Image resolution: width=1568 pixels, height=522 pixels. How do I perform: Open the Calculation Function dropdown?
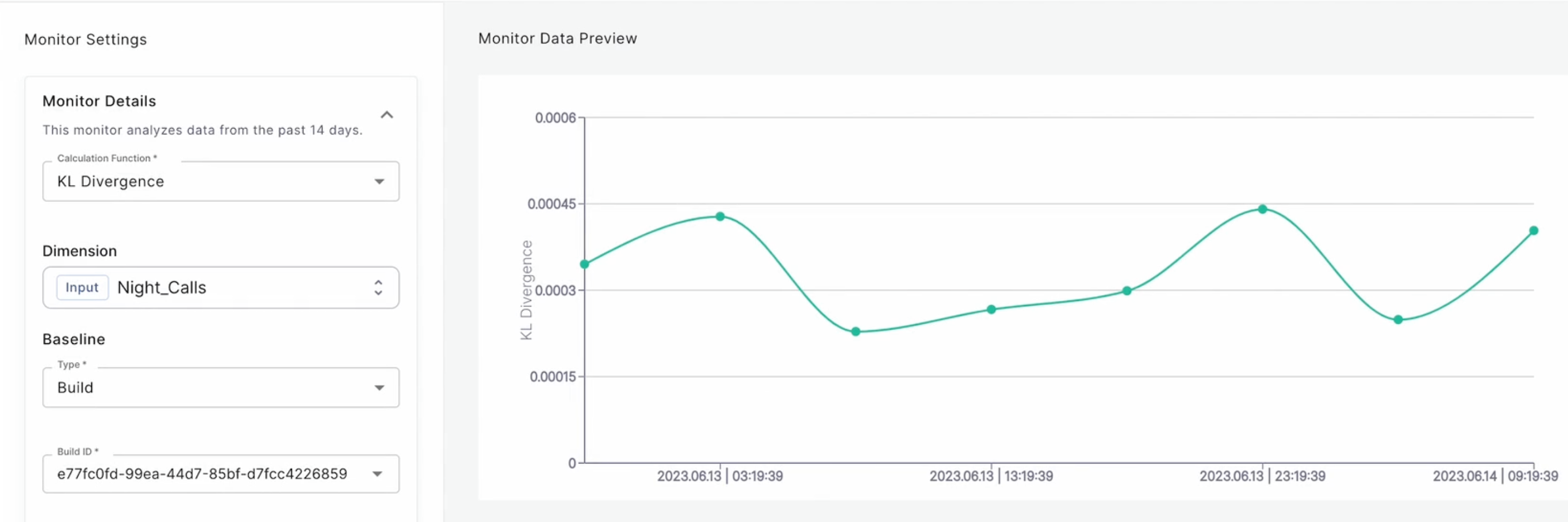[x=380, y=181]
